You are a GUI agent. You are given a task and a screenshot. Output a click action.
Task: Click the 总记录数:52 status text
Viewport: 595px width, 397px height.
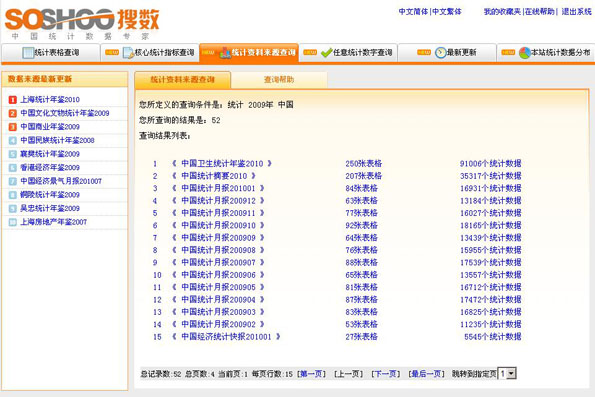[x=161, y=374]
